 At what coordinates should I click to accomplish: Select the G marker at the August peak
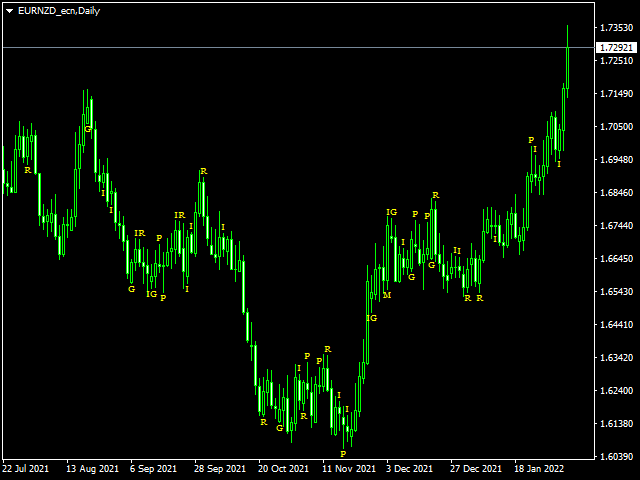point(87,129)
